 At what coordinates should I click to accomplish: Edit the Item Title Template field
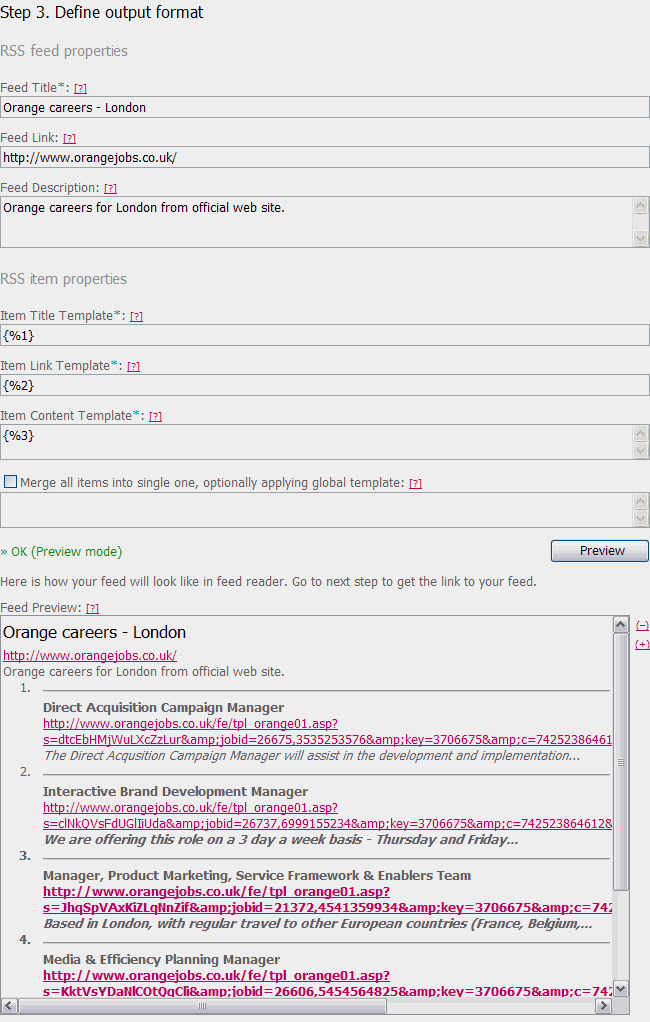(325, 335)
